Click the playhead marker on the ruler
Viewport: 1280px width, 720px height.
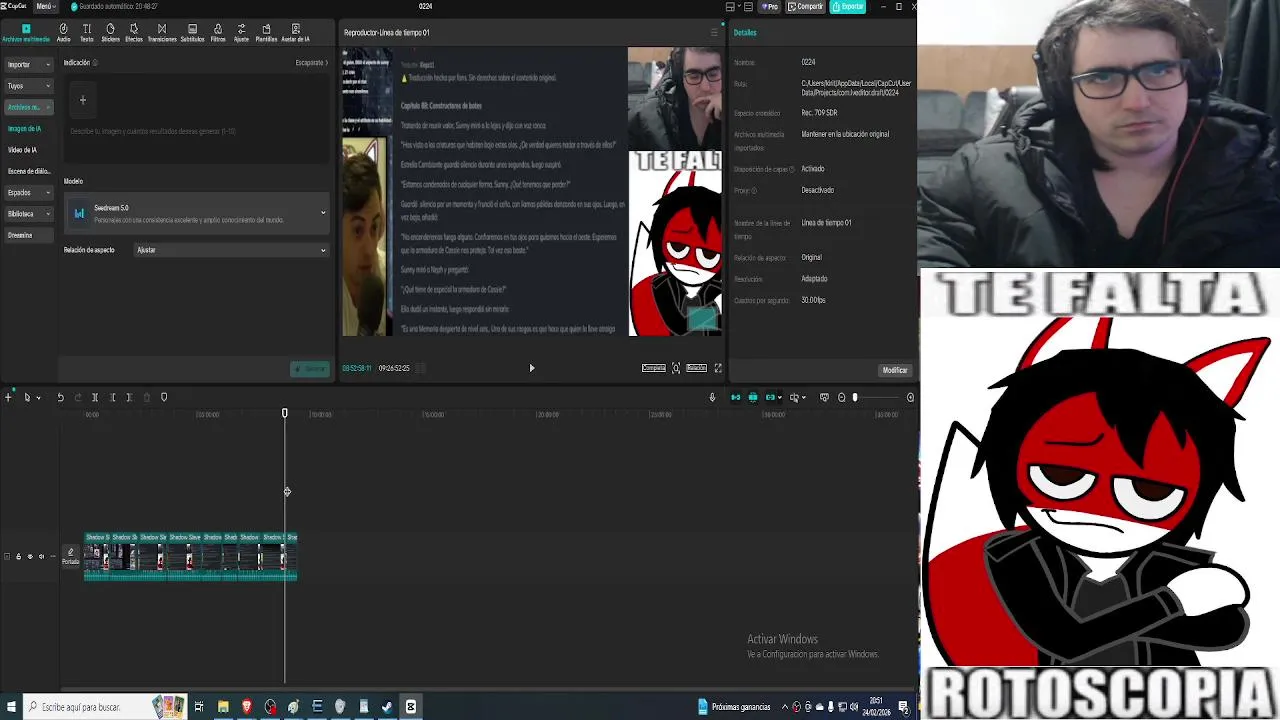pyautogui.click(x=285, y=413)
